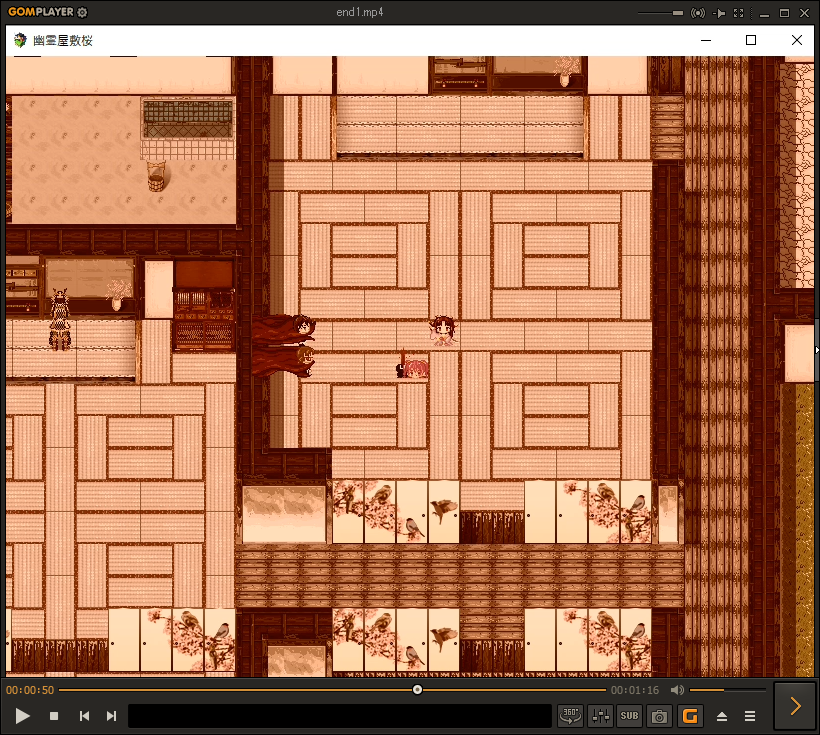The height and width of the screenshot is (735, 820).
Task: Click the black info display box
Action: (340, 716)
